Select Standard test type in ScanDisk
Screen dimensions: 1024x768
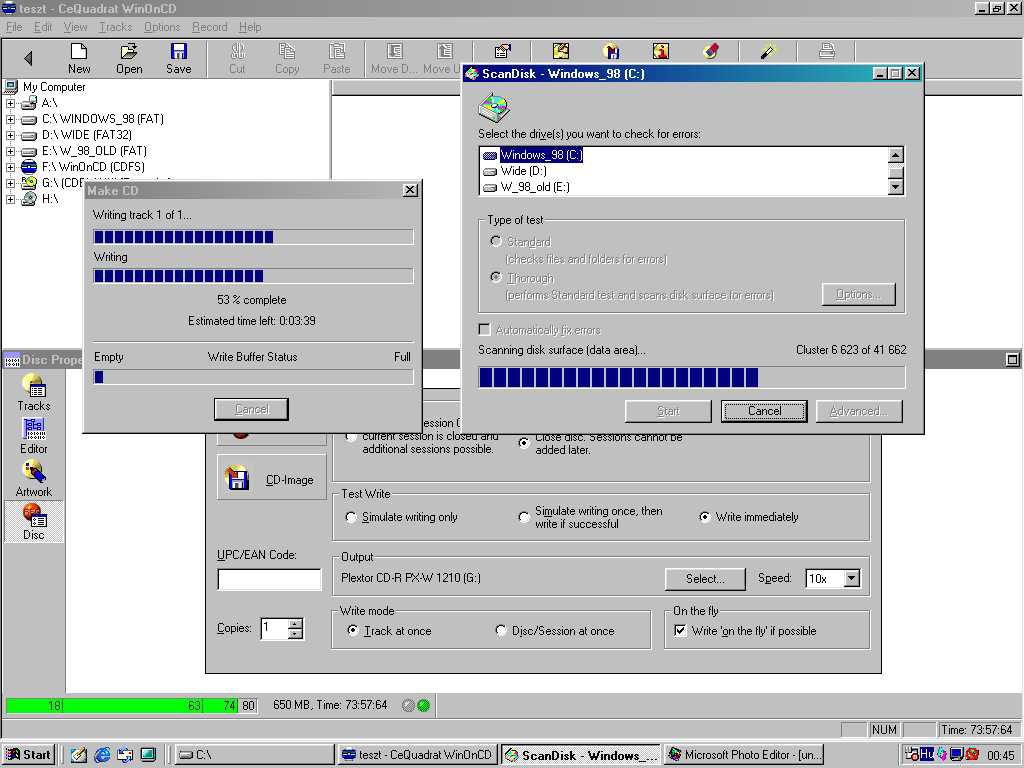496,242
